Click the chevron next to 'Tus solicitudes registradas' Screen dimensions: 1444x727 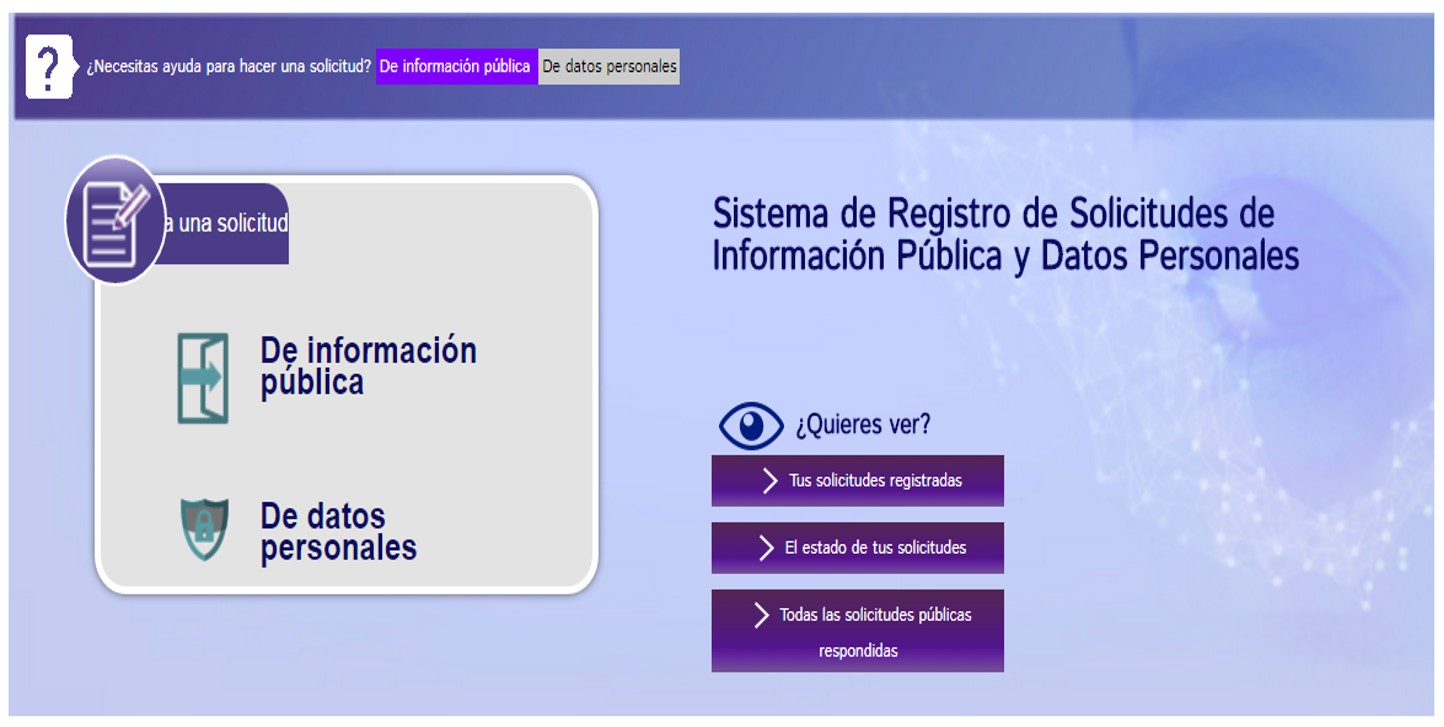click(769, 481)
